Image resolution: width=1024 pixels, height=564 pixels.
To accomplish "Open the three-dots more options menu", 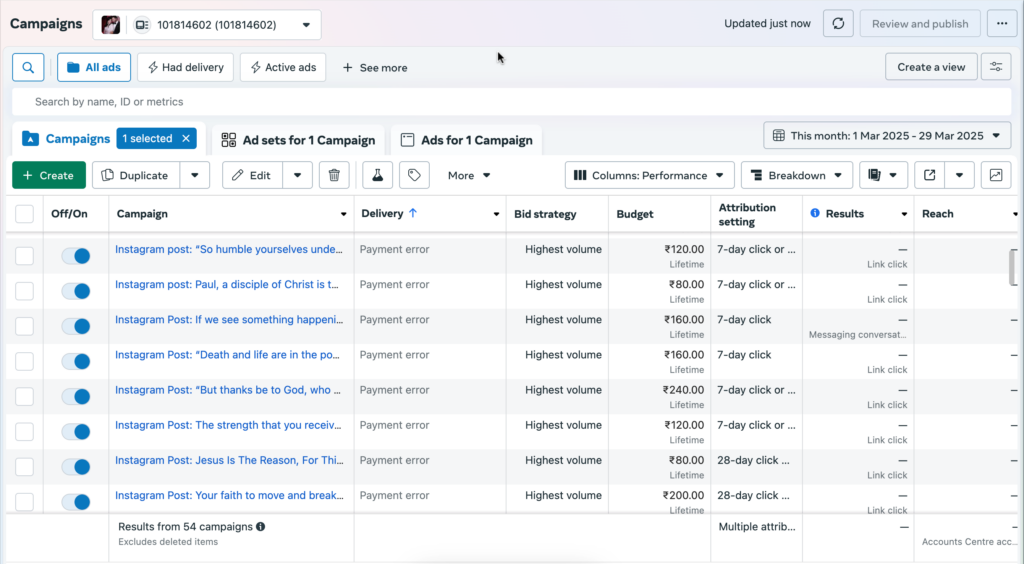I will (1002, 24).
